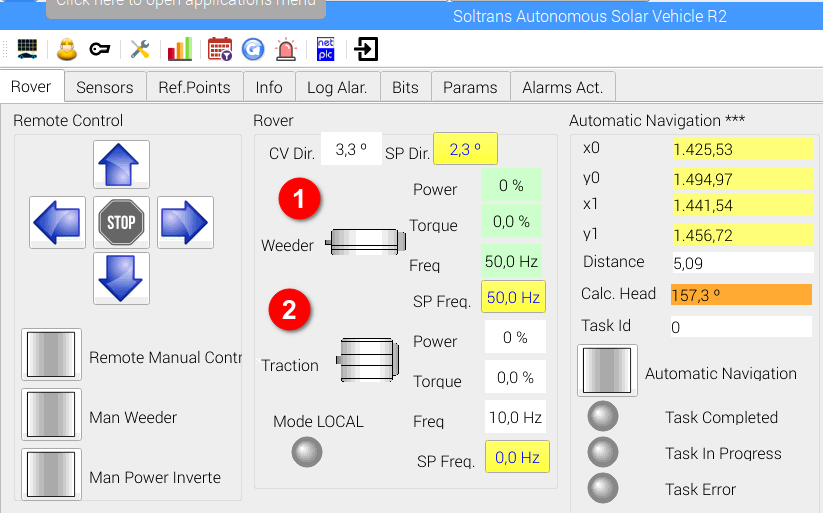
Task: Click the Mode LOCAL indicator light
Action: coord(307,452)
